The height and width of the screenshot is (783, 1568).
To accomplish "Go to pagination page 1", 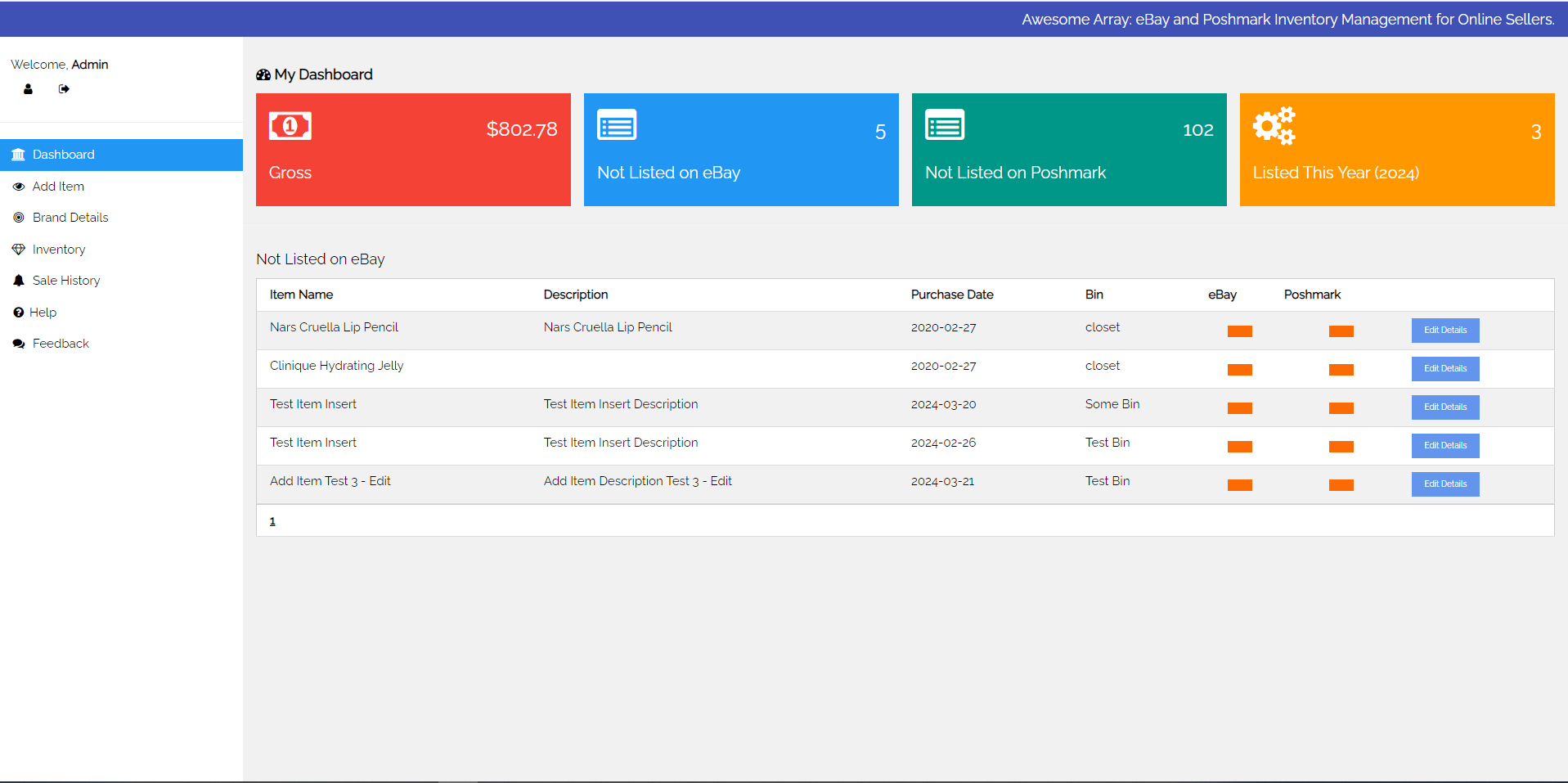I will tap(272, 521).
